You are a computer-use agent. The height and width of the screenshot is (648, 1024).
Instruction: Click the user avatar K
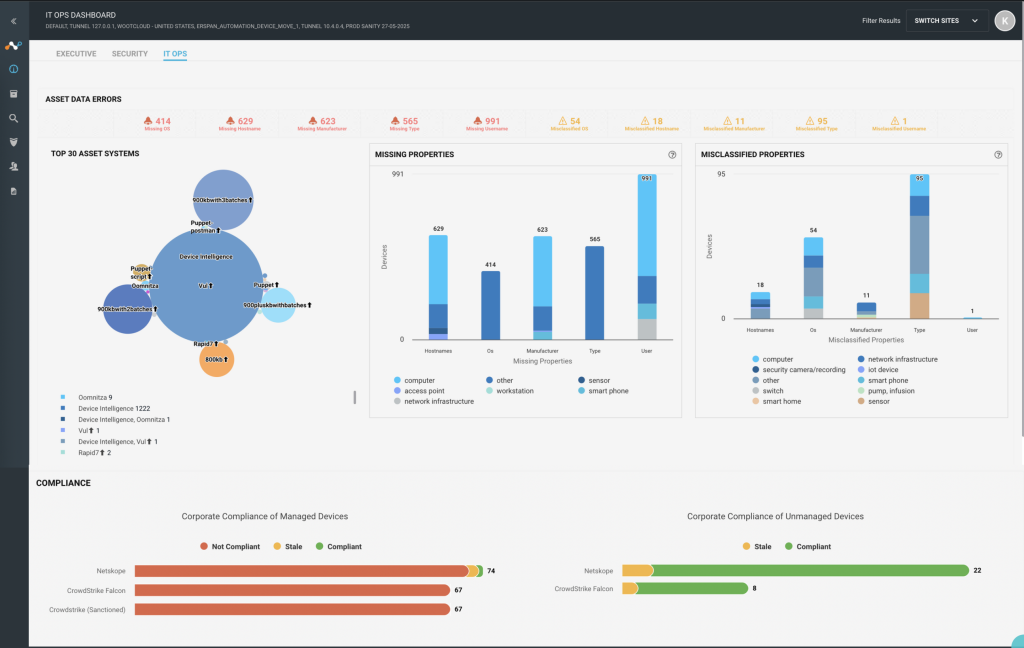coord(1004,21)
